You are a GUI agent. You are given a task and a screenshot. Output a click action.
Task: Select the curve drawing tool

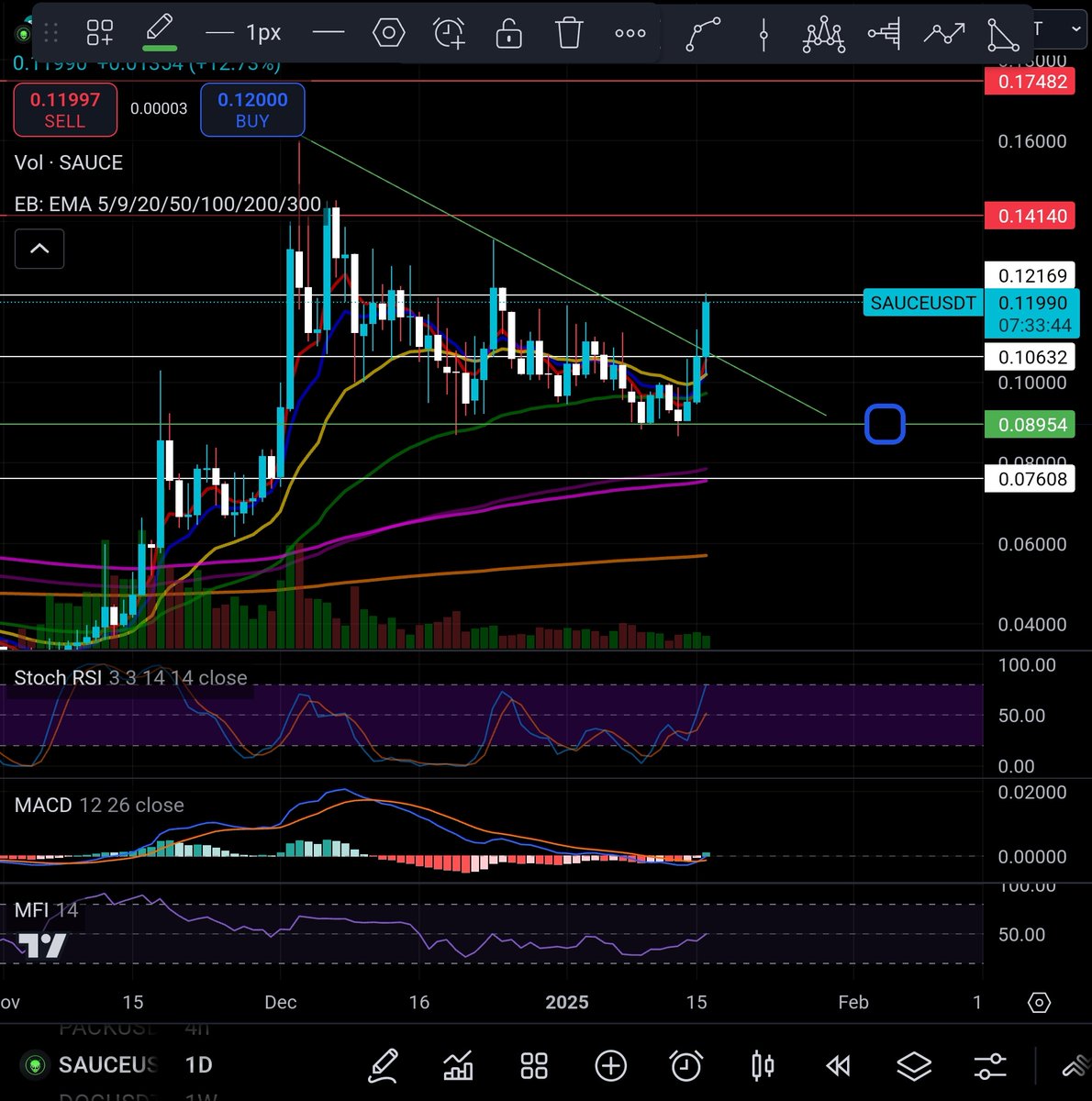coord(703,34)
